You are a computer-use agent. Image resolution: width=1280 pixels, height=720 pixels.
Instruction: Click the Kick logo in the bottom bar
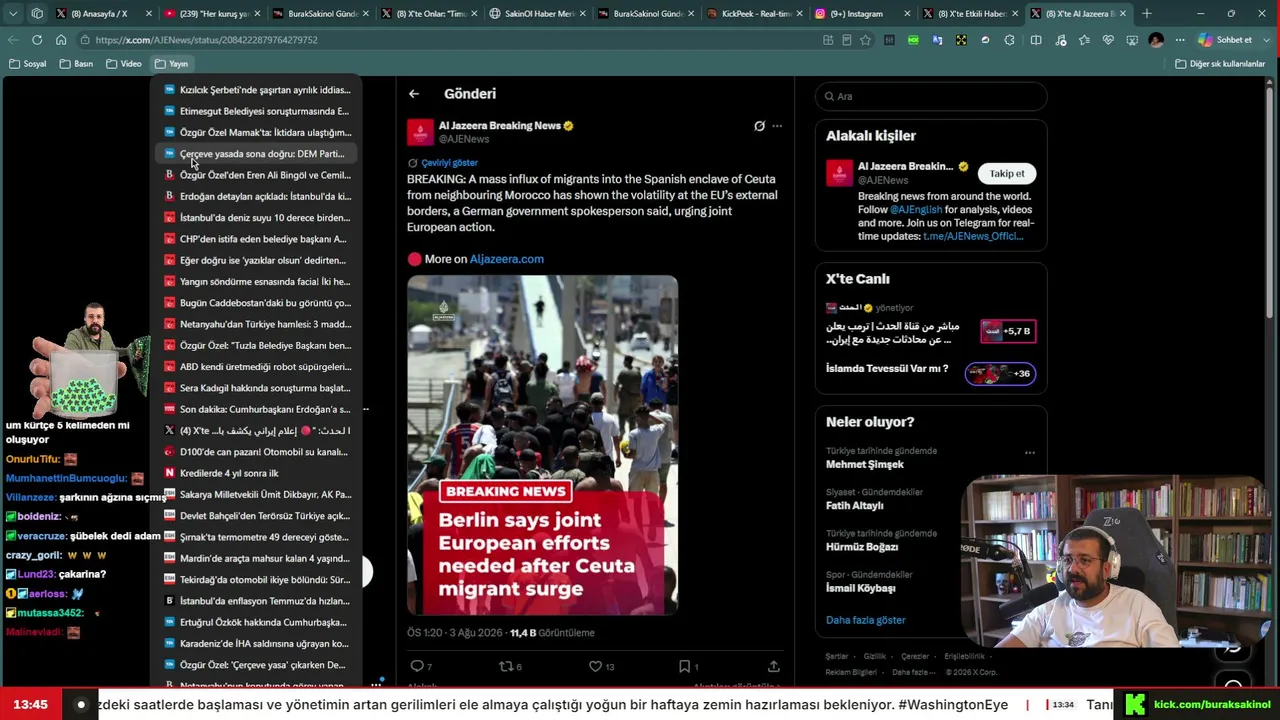[x=1134, y=705]
